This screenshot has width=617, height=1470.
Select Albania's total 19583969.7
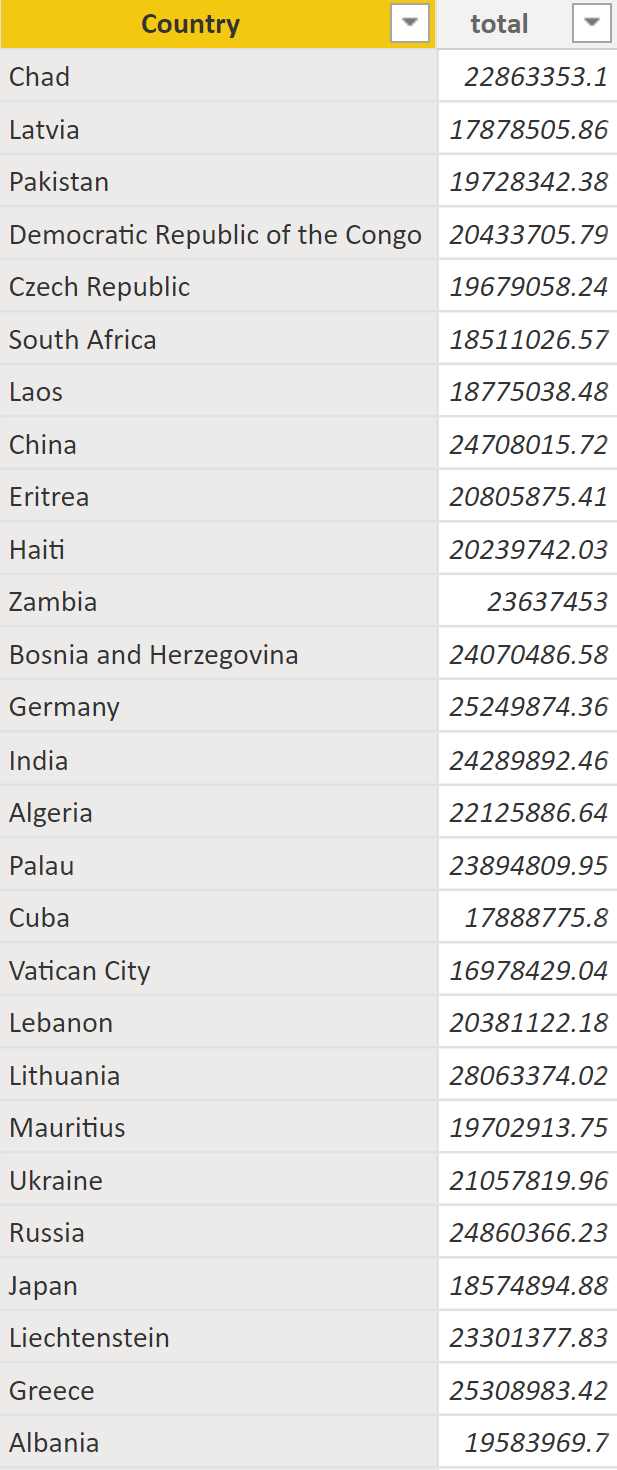(x=536, y=1443)
